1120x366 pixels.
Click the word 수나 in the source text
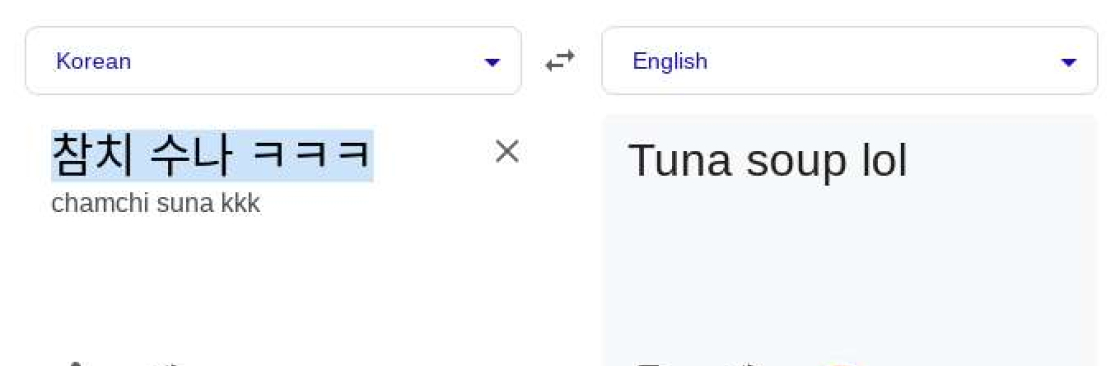[x=191, y=155]
